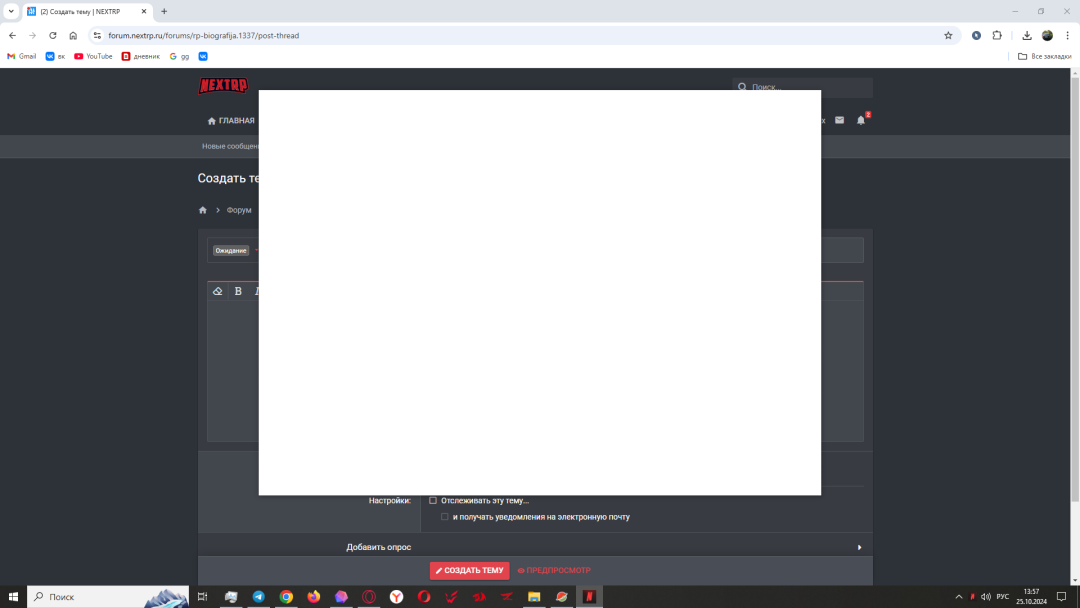Click the breadcrumb home icon
Viewport: 1080px width, 608px height.
[203, 210]
